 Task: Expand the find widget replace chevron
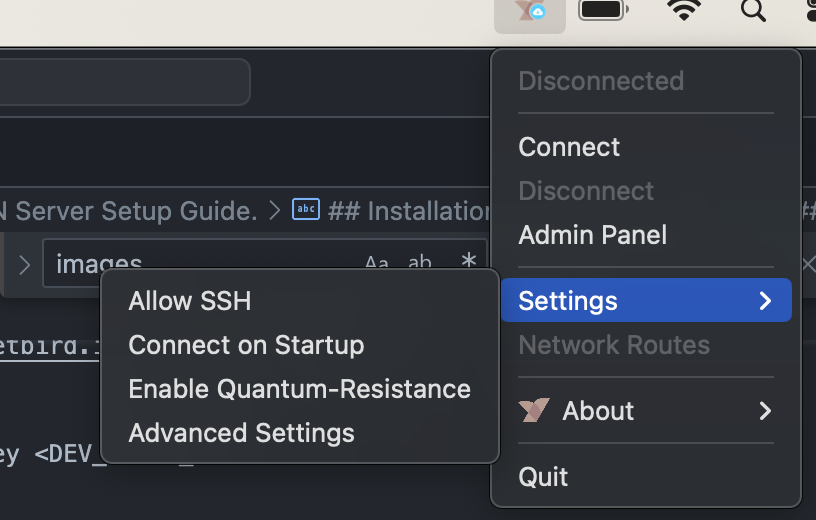tap(24, 265)
